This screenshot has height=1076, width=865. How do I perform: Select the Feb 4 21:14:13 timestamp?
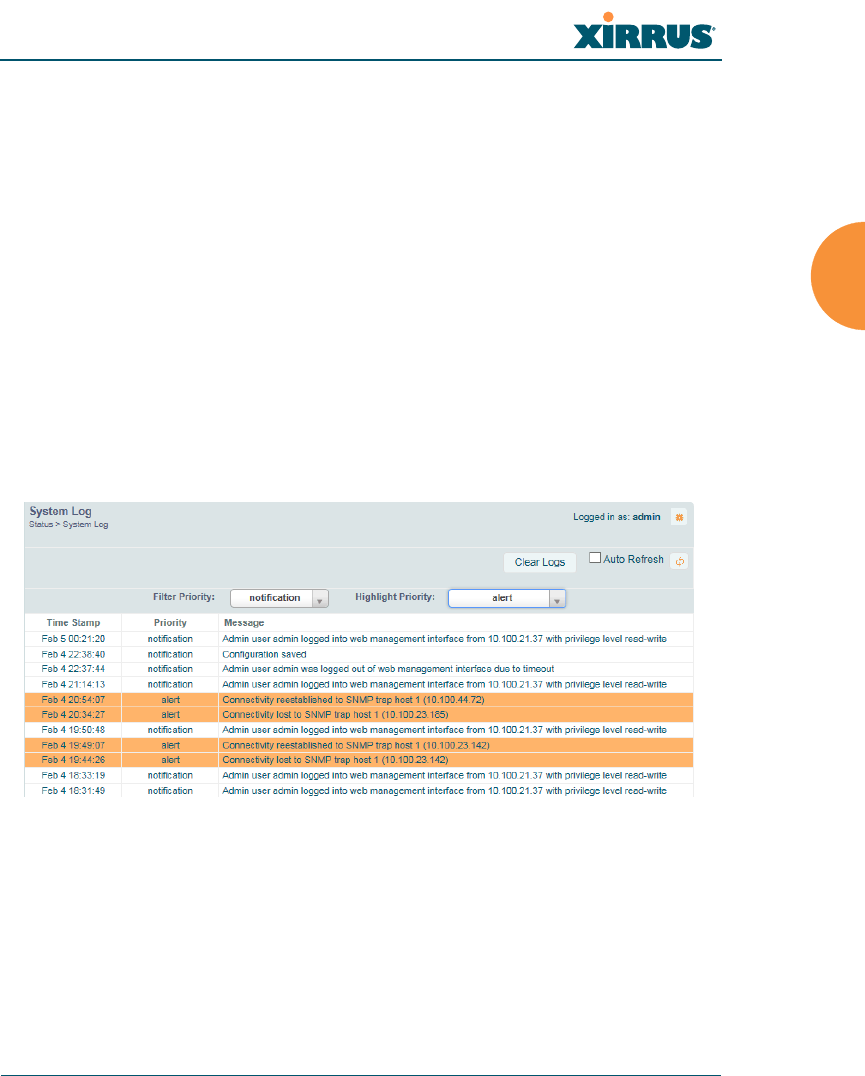(73, 685)
